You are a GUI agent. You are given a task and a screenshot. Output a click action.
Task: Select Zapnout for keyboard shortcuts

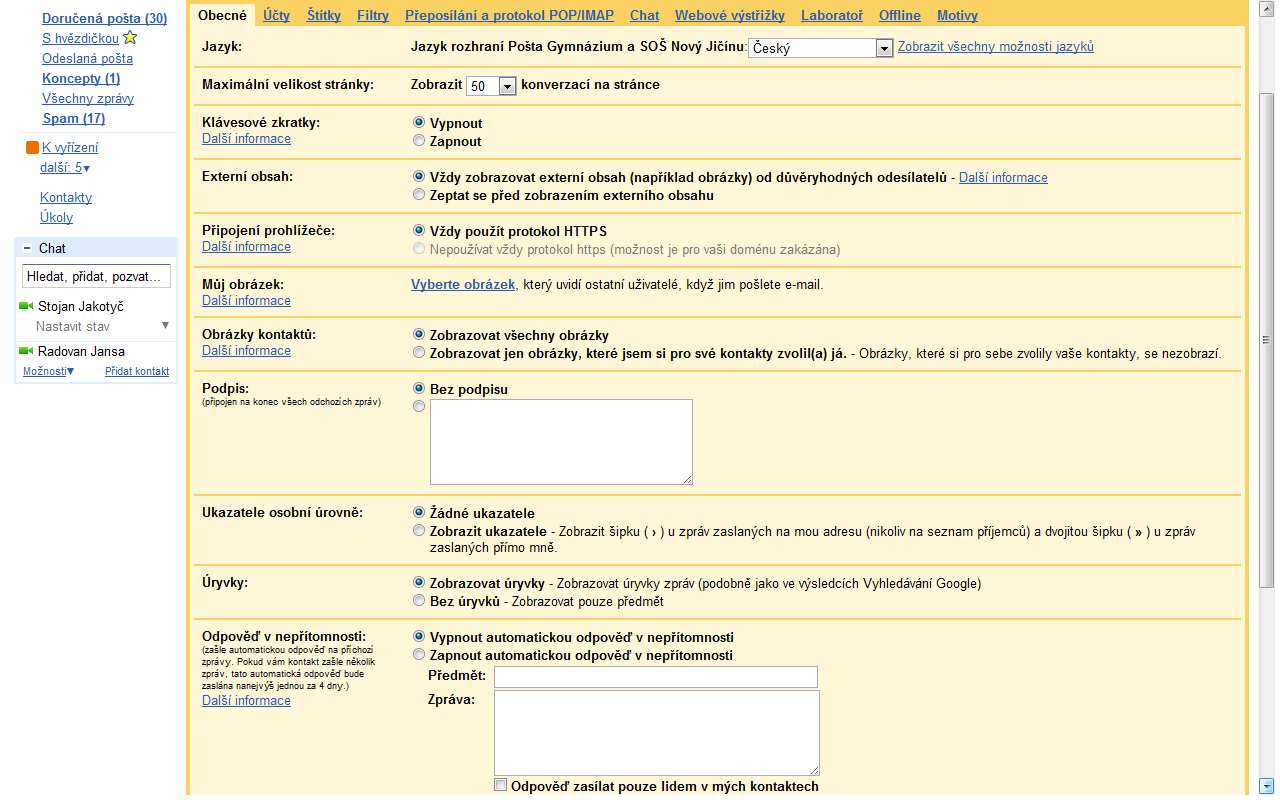[419, 141]
